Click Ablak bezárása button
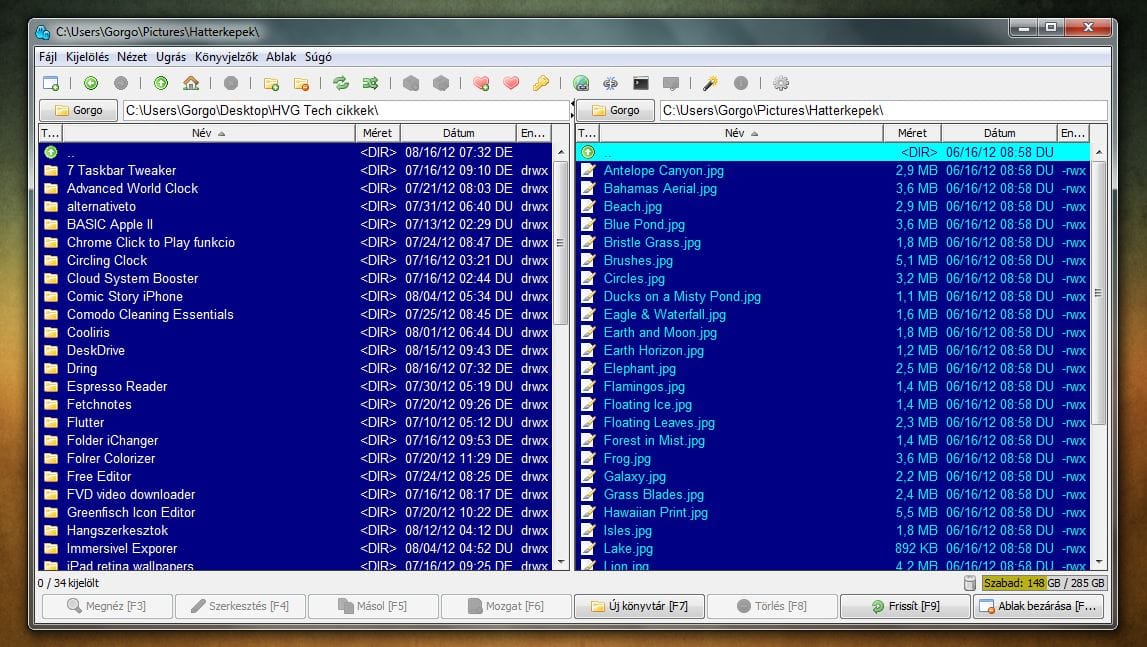Screen dimensions: 1147x647 [1039, 606]
